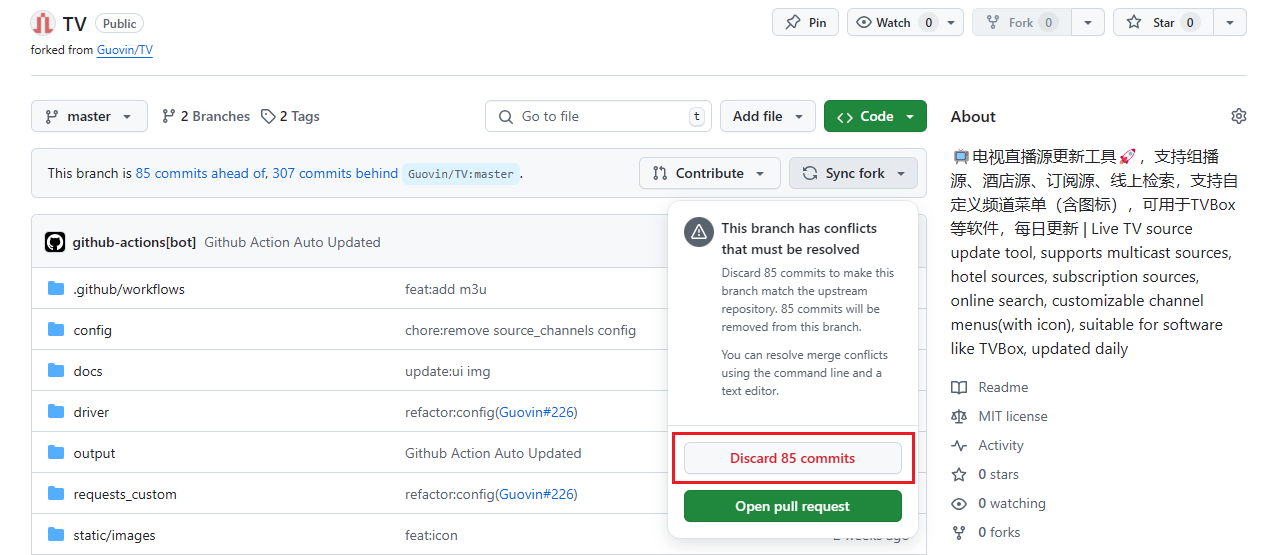Toggle the Sync fork dropdown
Screen dimensions: 1281x555
[853, 173]
